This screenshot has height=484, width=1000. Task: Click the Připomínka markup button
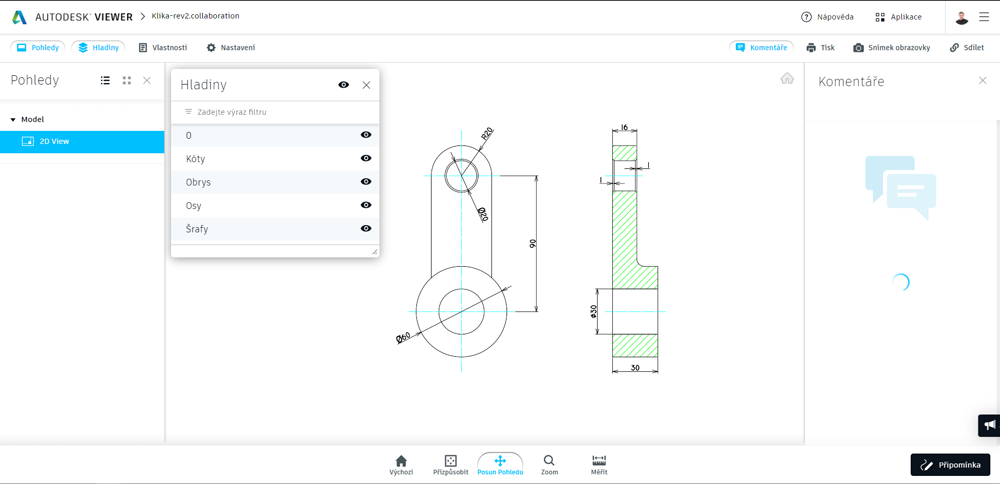(950, 465)
